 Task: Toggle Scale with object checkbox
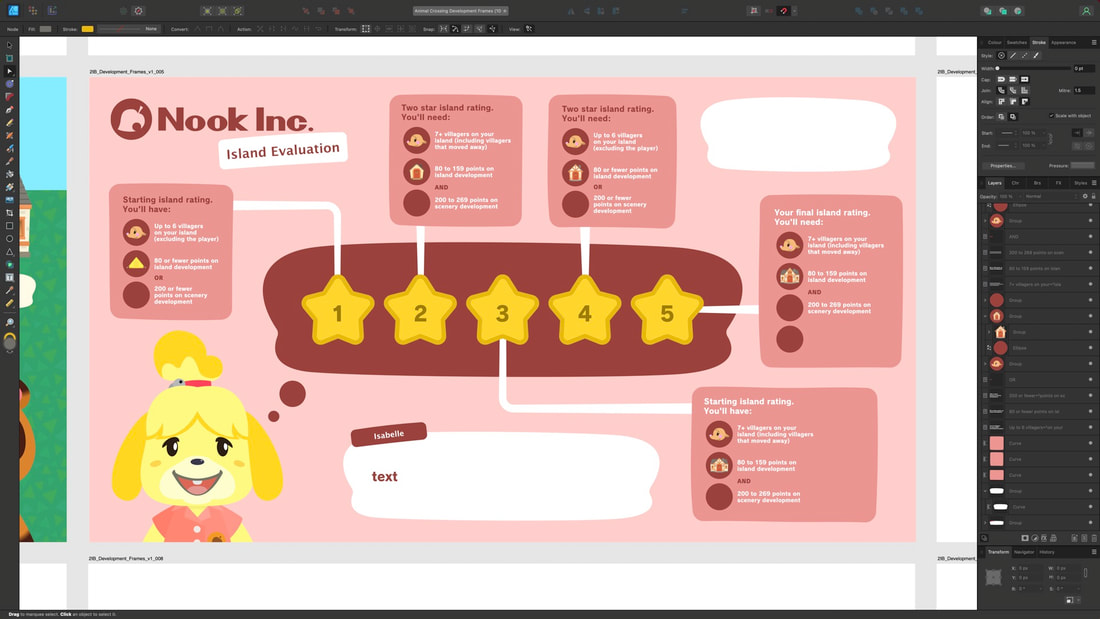pyautogui.click(x=1051, y=116)
